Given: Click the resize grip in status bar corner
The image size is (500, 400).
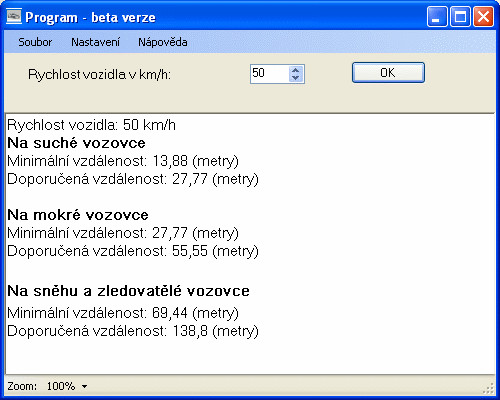Looking at the screenshot, I should click(489, 388).
